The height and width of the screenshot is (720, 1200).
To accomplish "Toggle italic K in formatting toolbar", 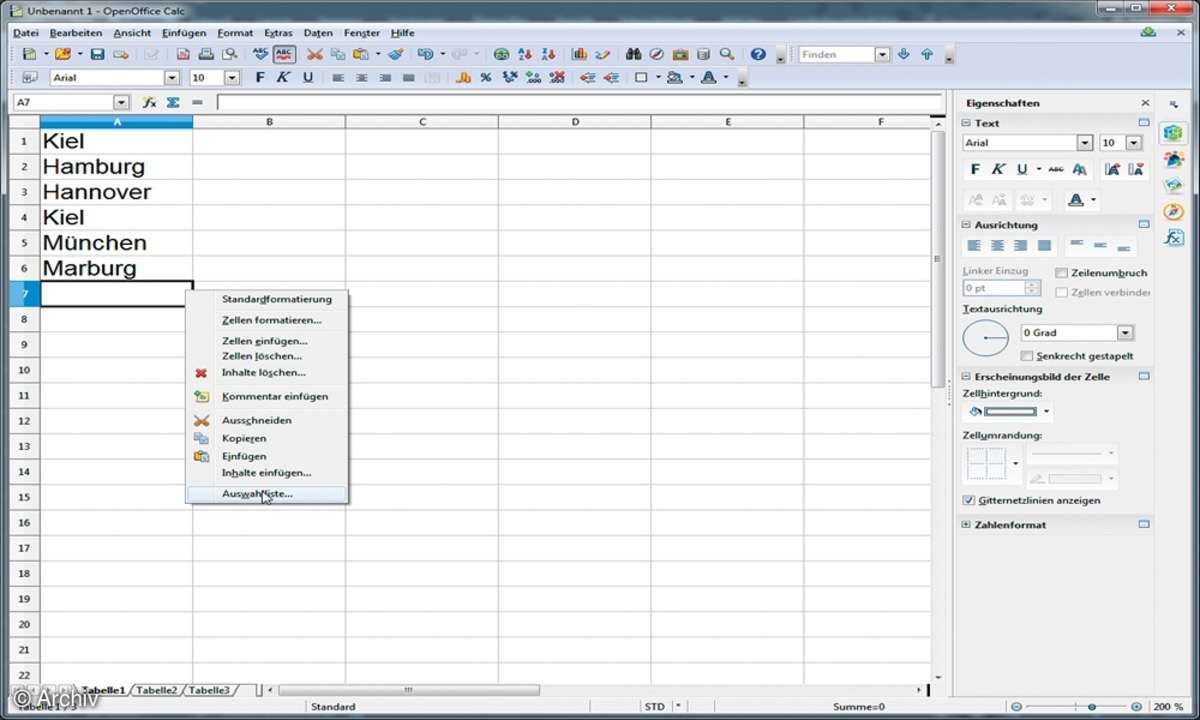I will [x=283, y=77].
